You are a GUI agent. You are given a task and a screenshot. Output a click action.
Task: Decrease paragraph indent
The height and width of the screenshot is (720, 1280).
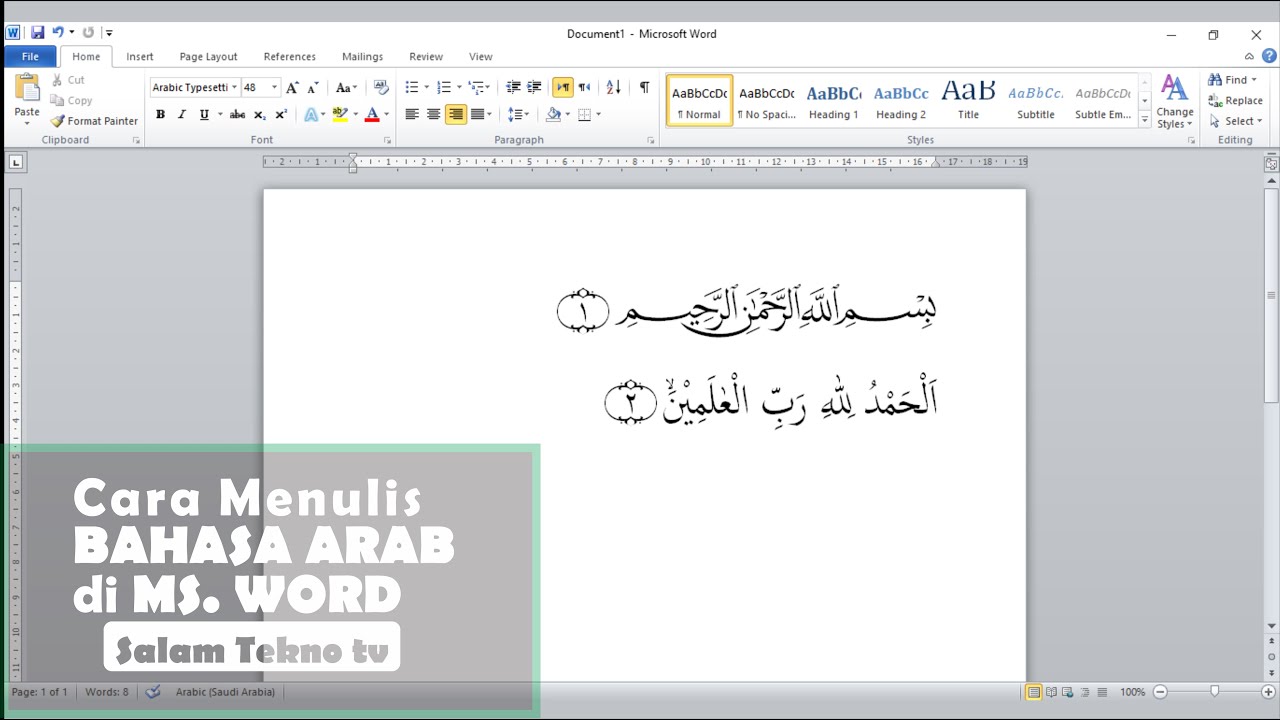[x=513, y=88]
